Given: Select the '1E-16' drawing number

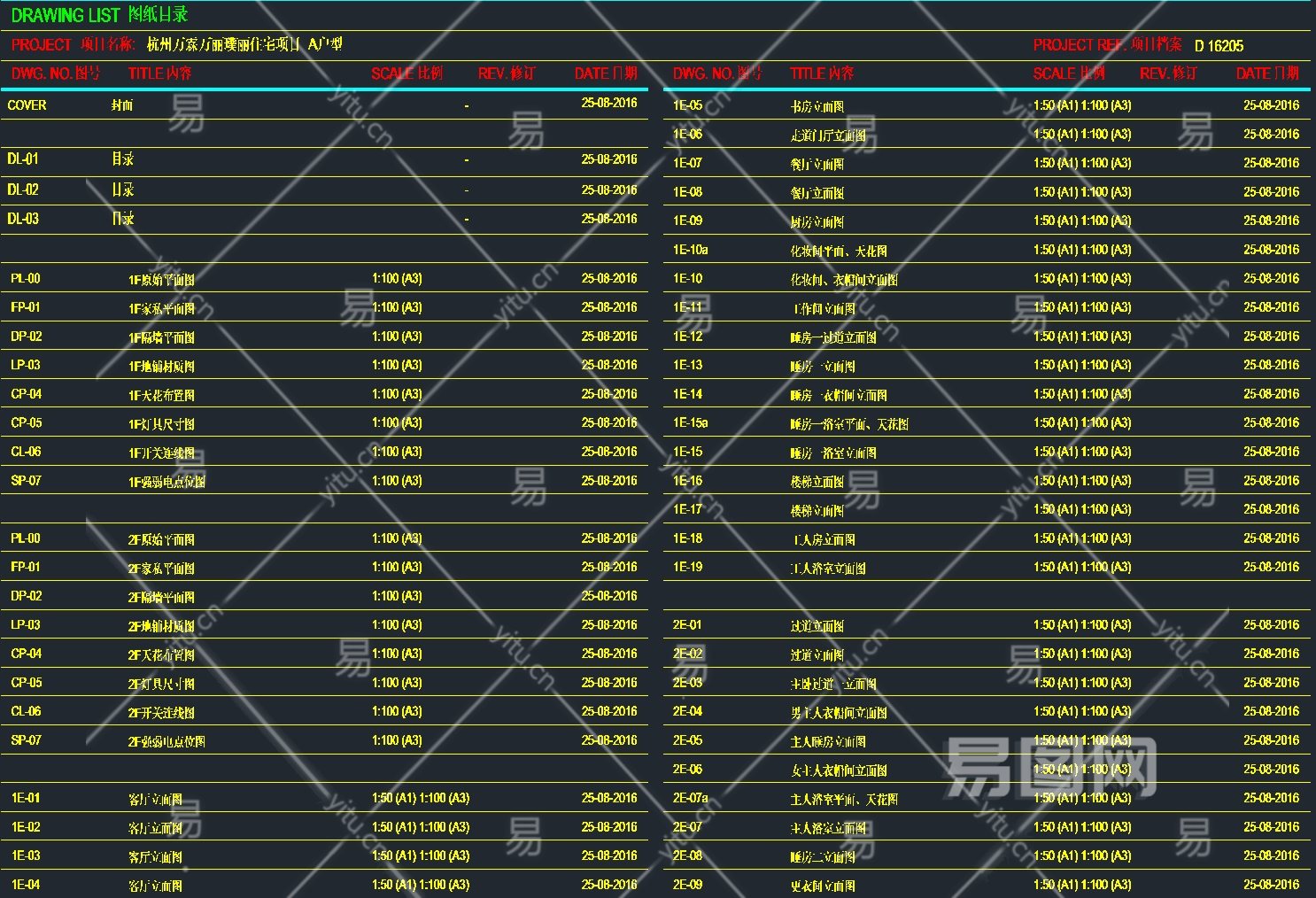Looking at the screenshot, I should click(x=687, y=481).
